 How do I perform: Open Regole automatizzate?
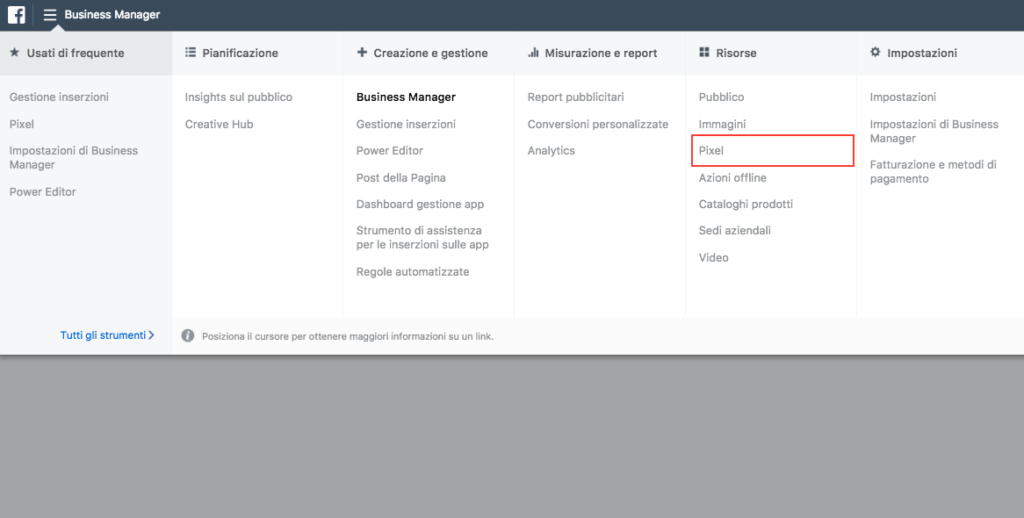pos(412,272)
